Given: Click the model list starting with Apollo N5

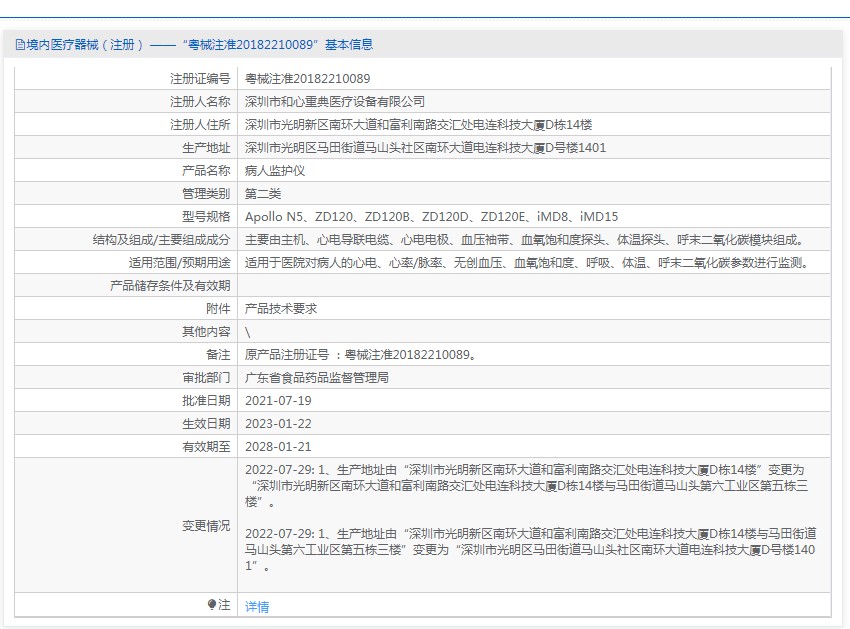Looking at the screenshot, I should tap(432, 217).
